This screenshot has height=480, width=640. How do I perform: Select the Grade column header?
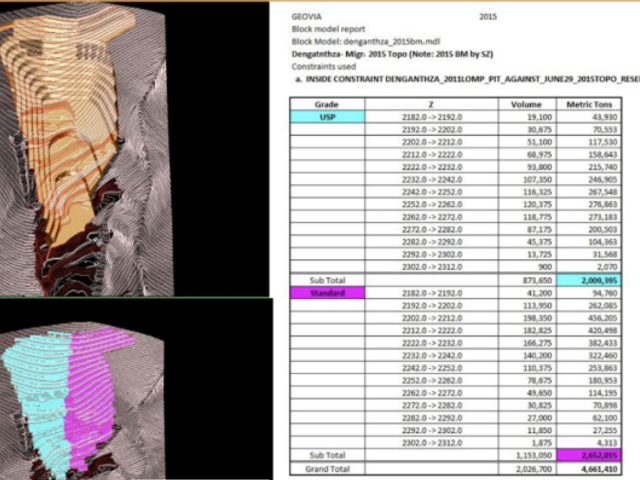pos(327,104)
